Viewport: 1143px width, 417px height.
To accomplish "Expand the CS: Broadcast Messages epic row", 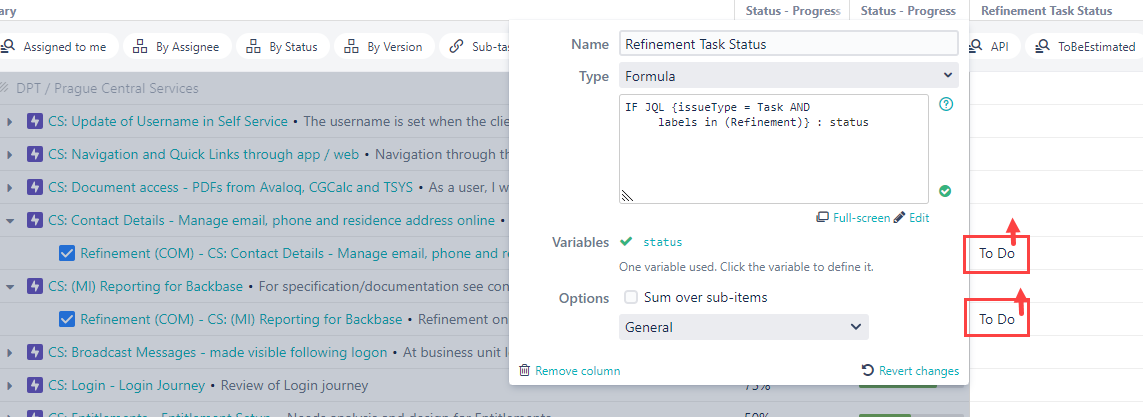I will coord(10,353).
